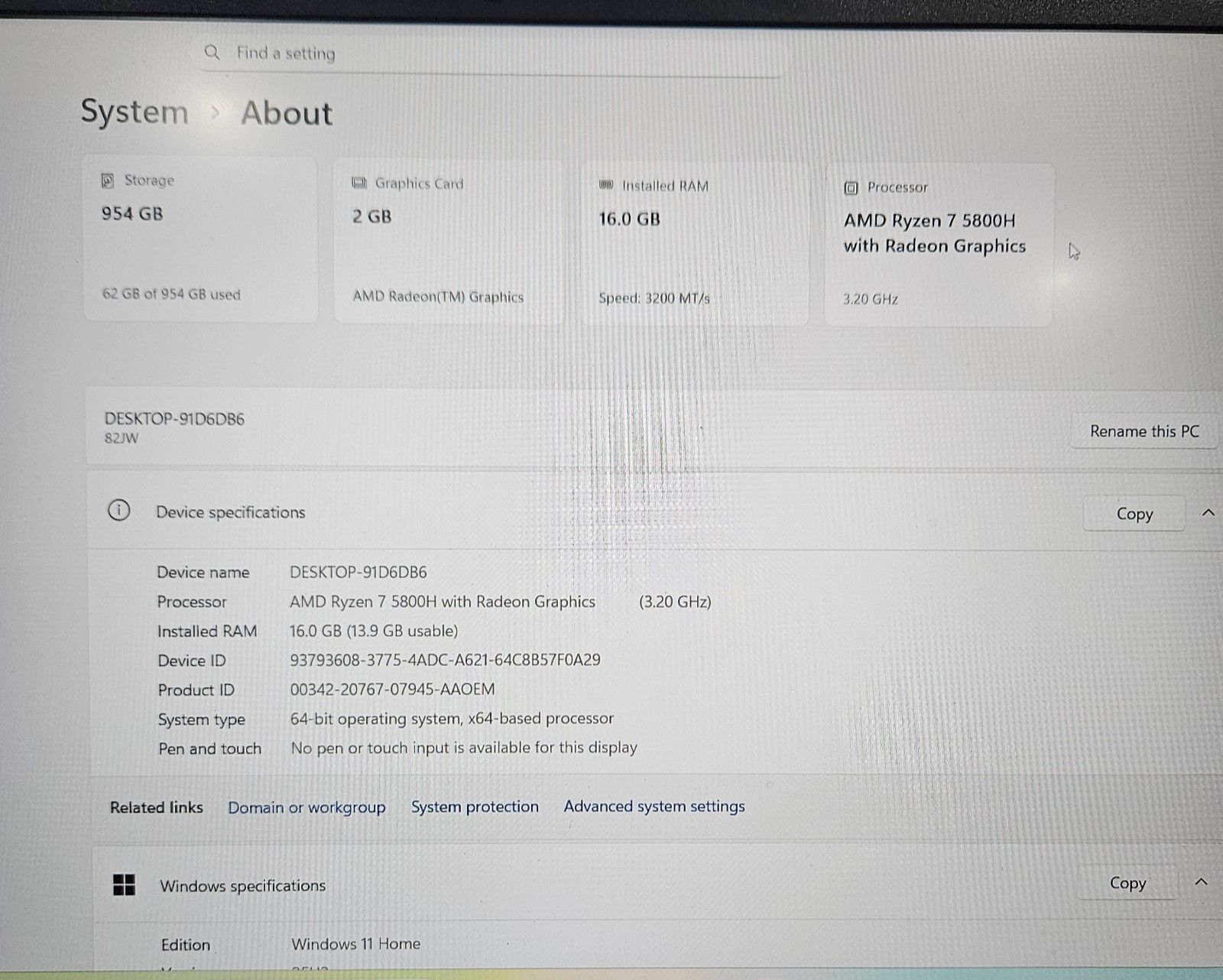
Task: Collapse the Device specifications section
Action: (1208, 513)
